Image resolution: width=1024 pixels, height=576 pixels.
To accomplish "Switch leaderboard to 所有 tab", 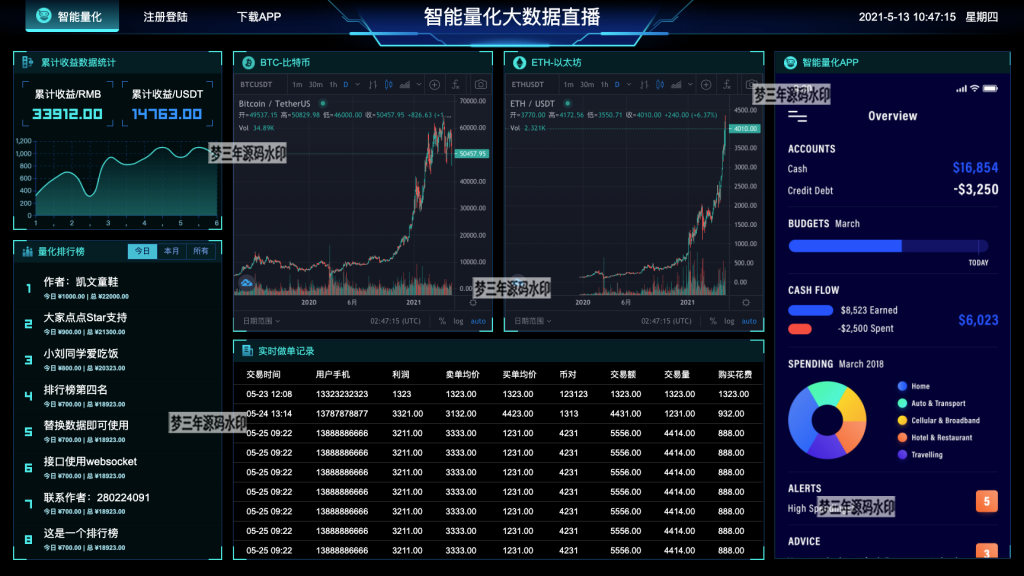I will (200, 251).
